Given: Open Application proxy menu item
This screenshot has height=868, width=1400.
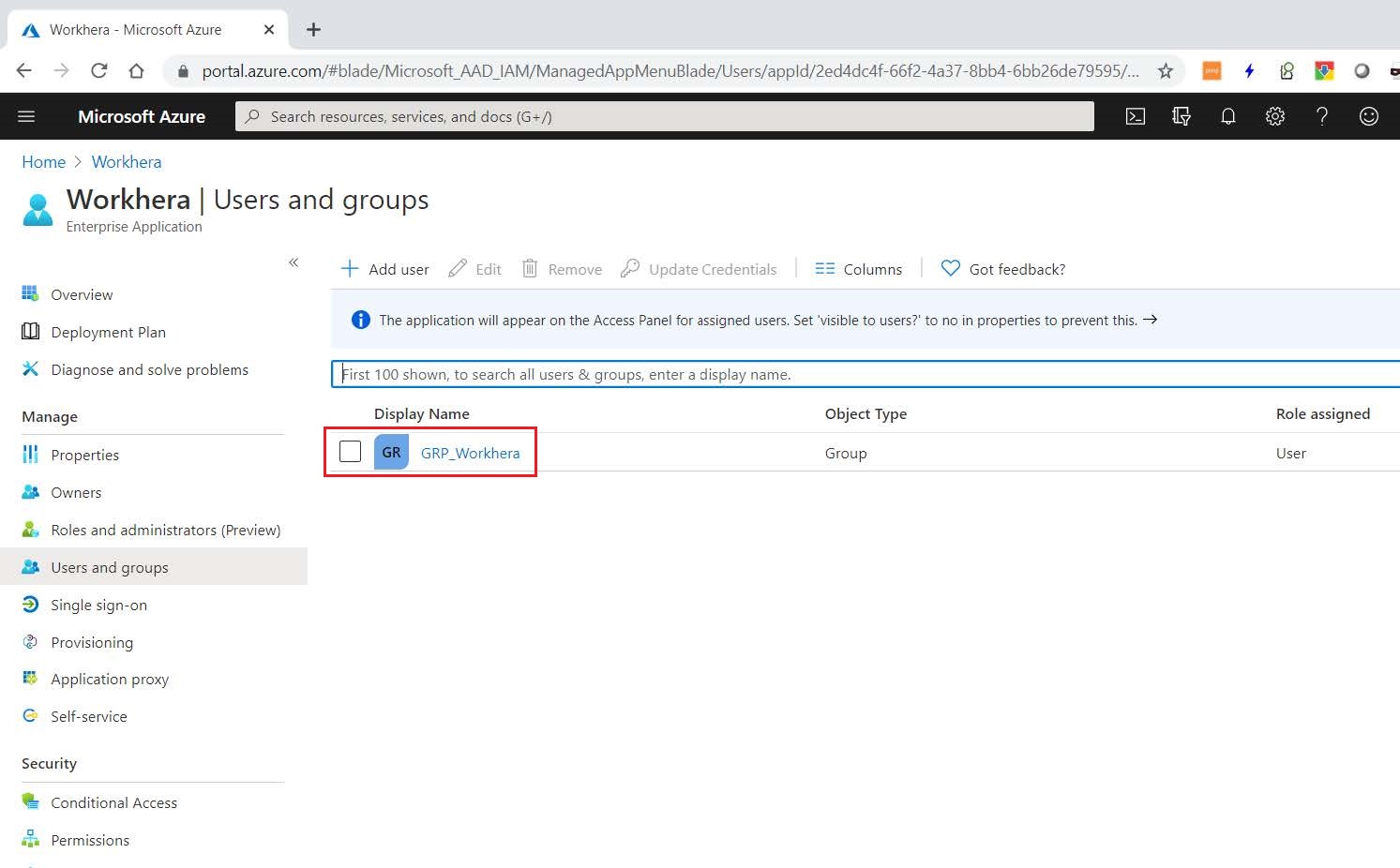Looking at the screenshot, I should [x=110, y=679].
